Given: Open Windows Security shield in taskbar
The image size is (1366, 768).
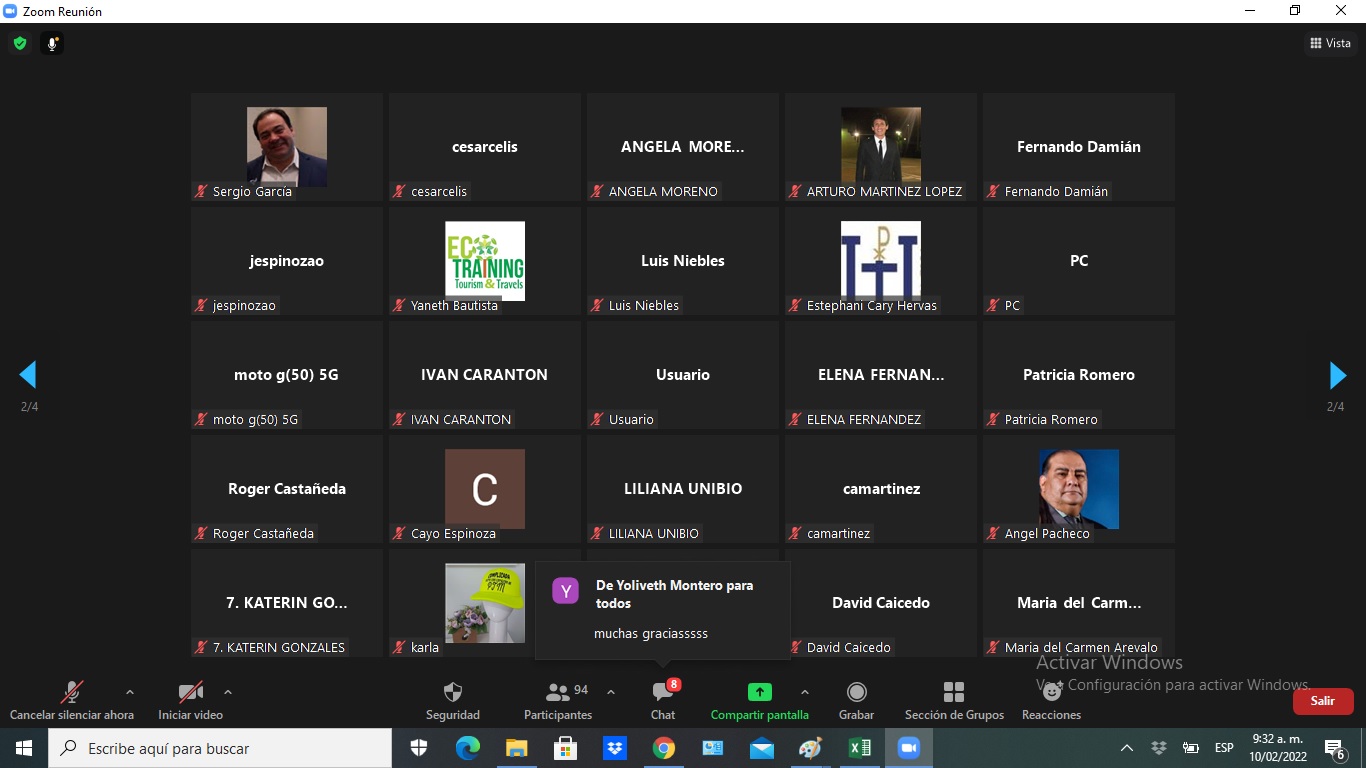Looking at the screenshot, I should (418, 748).
